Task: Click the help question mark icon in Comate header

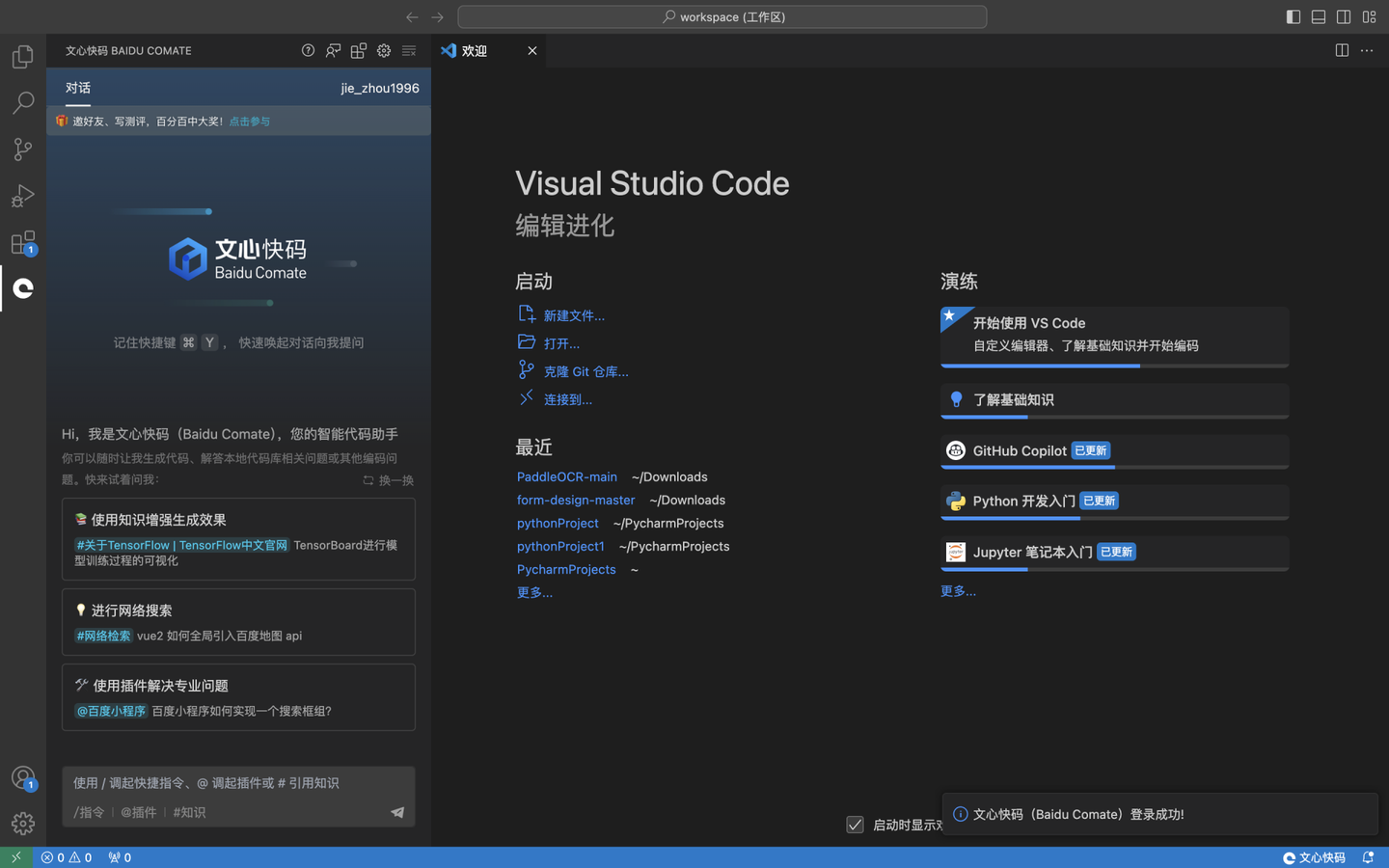Action: 308,50
